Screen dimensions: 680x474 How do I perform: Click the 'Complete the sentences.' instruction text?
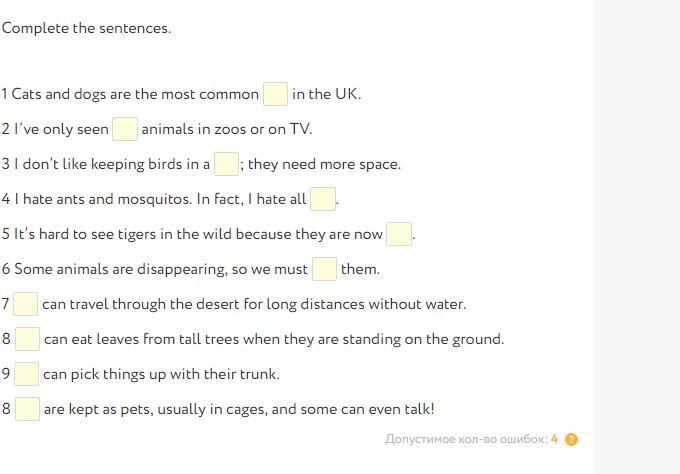86,28
